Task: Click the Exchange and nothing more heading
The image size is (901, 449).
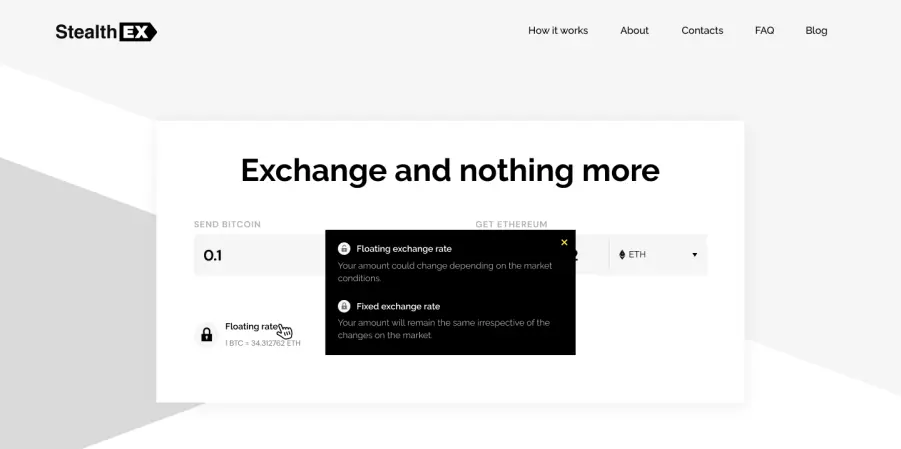Action: coord(450,171)
